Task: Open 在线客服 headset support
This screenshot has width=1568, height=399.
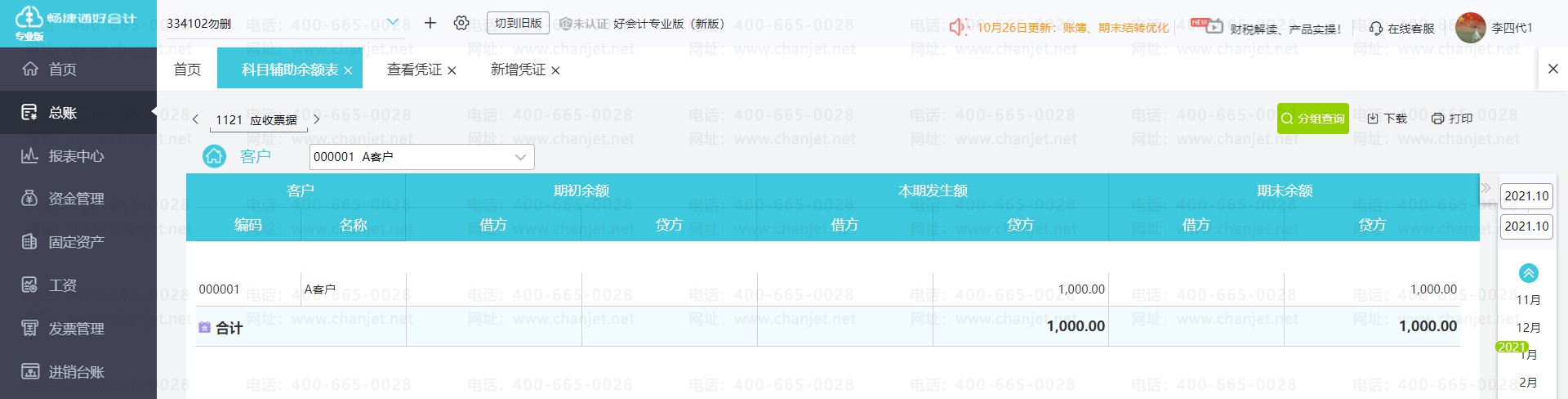Action: click(1401, 29)
